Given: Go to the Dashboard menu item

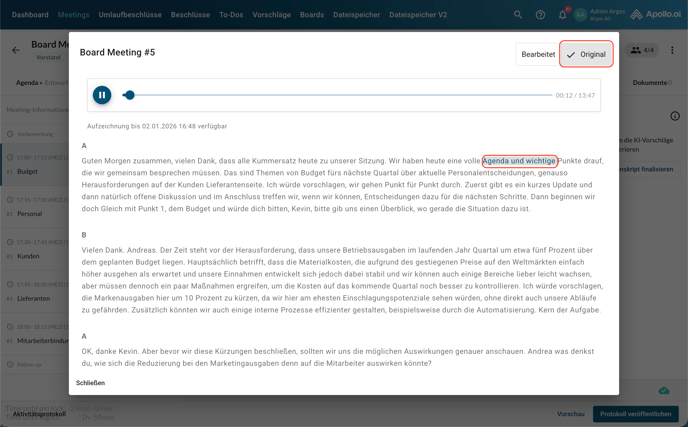Looking at the screenshot, I should (30, 15).
